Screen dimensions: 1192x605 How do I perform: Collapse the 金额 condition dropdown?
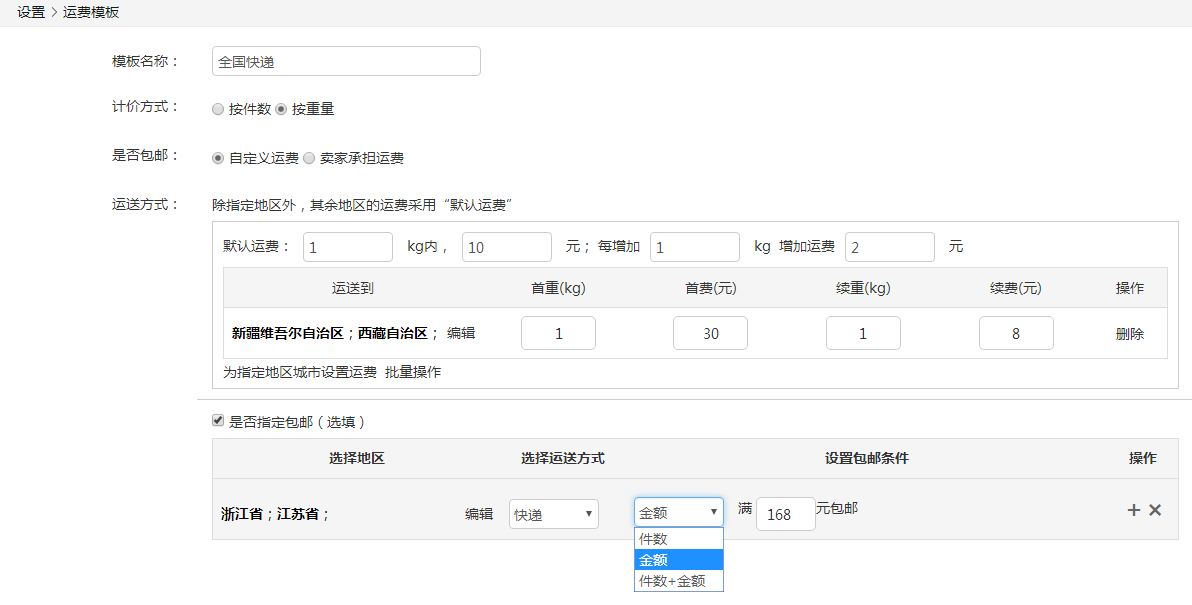[678, 513]
